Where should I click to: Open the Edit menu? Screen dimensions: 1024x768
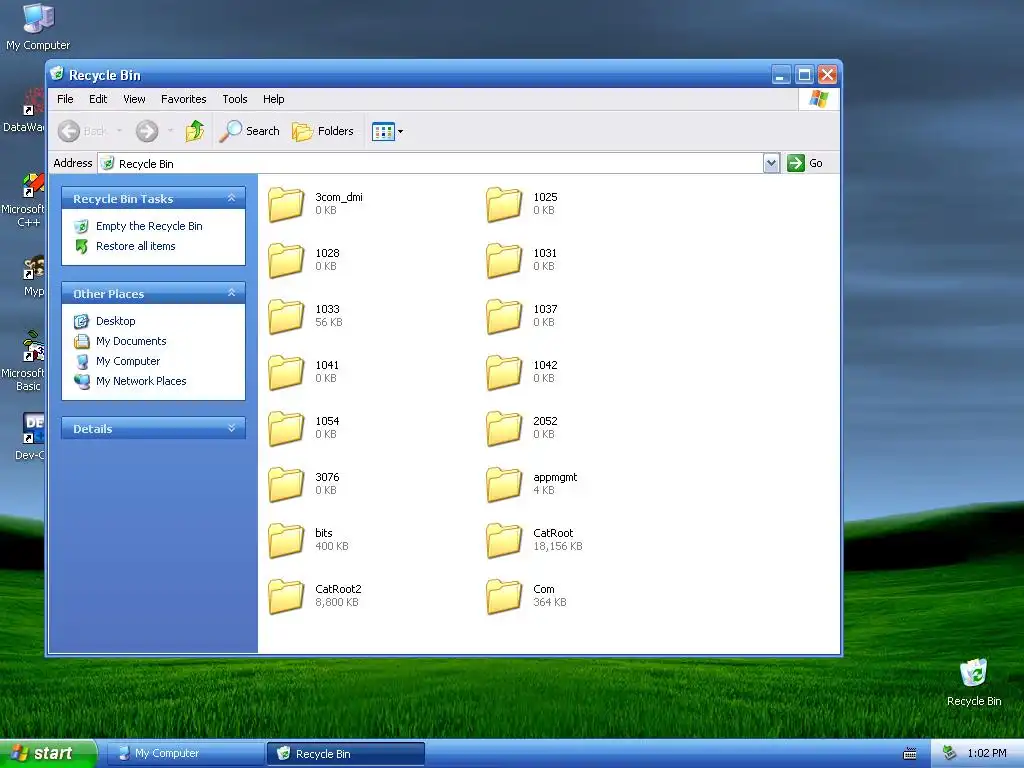pos(98,99)
